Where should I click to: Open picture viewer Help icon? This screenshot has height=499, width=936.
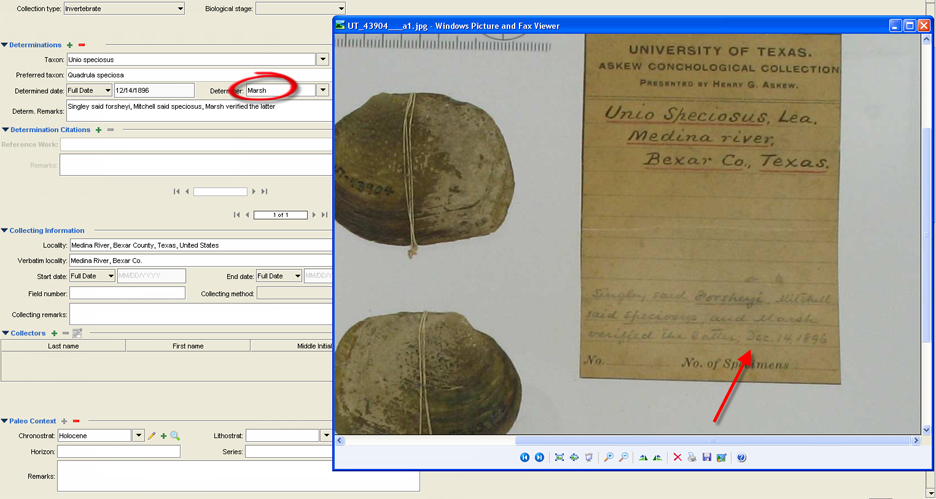tap(741, 457)
